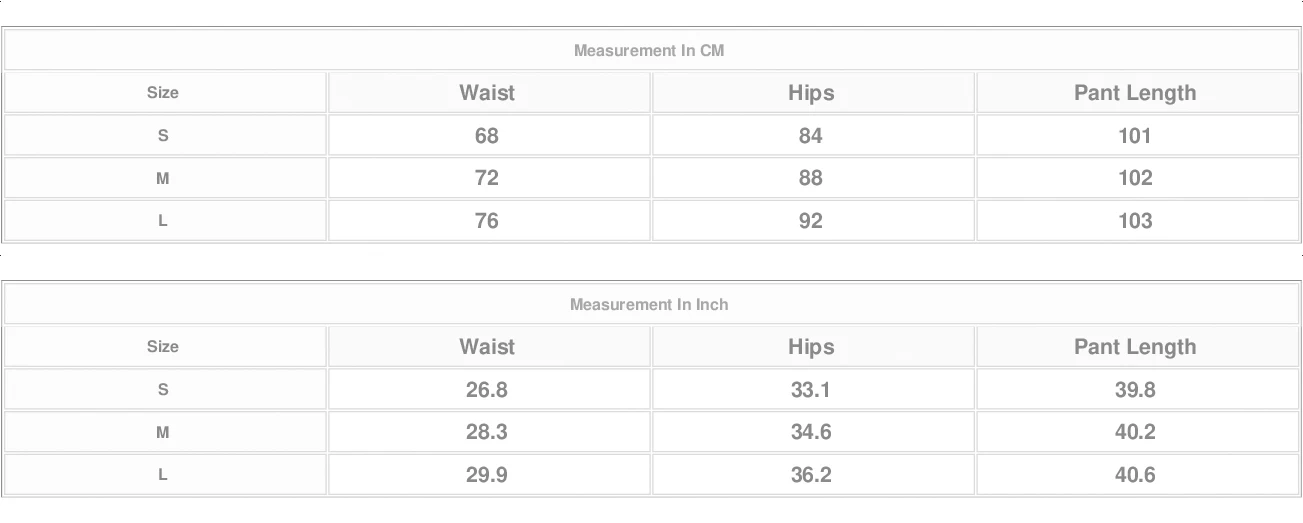
Task: Click the pant length value 40.6
Action: tap(1135, 474)
